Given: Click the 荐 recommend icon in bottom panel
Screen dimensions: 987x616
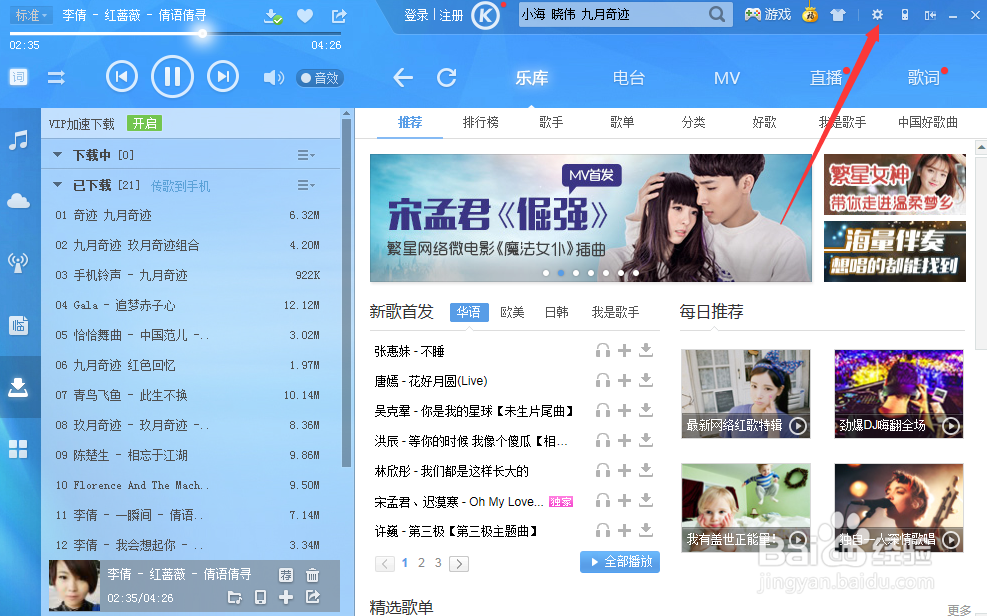Looking at the screenshot, I should click(x=286, y=575).
